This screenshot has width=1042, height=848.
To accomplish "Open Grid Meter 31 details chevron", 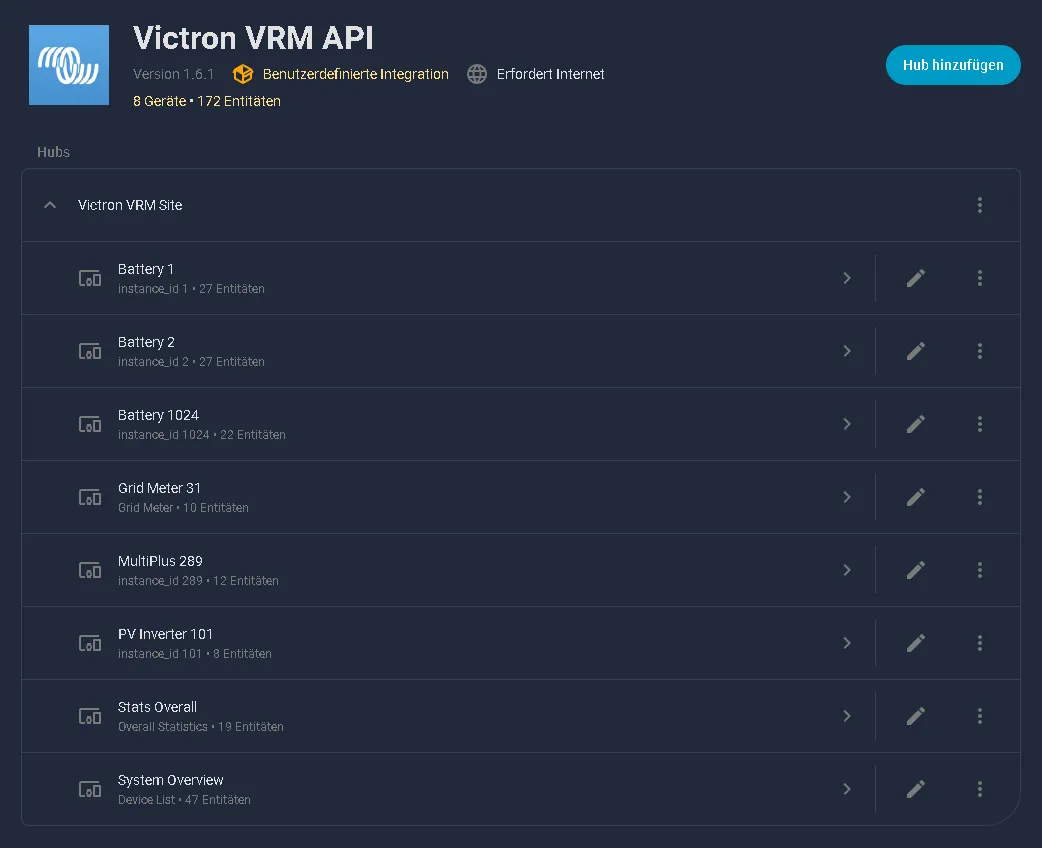I will tap(847, 497).
